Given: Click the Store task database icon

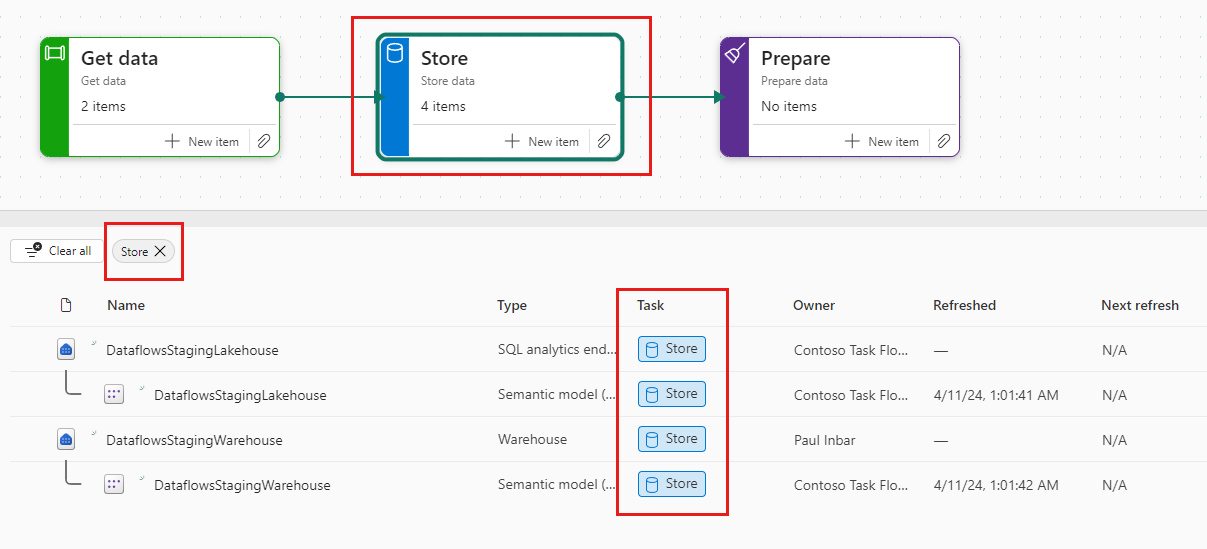Looking at the screenshot, I should coord(395,53).
